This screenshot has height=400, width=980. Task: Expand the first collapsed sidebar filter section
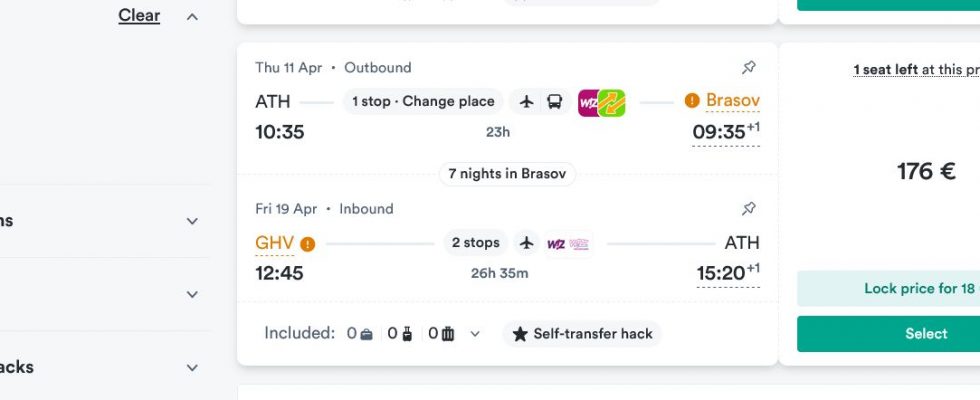click(x=192, y=221)
